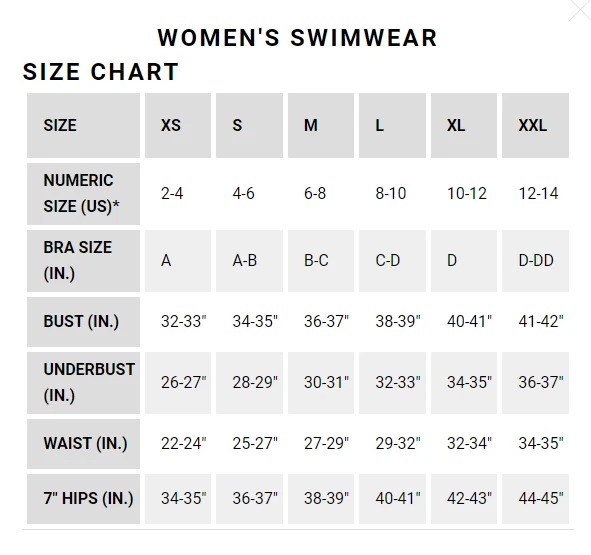Select the A-B bra size cell

pyautogui.click(x=249, y=261)
